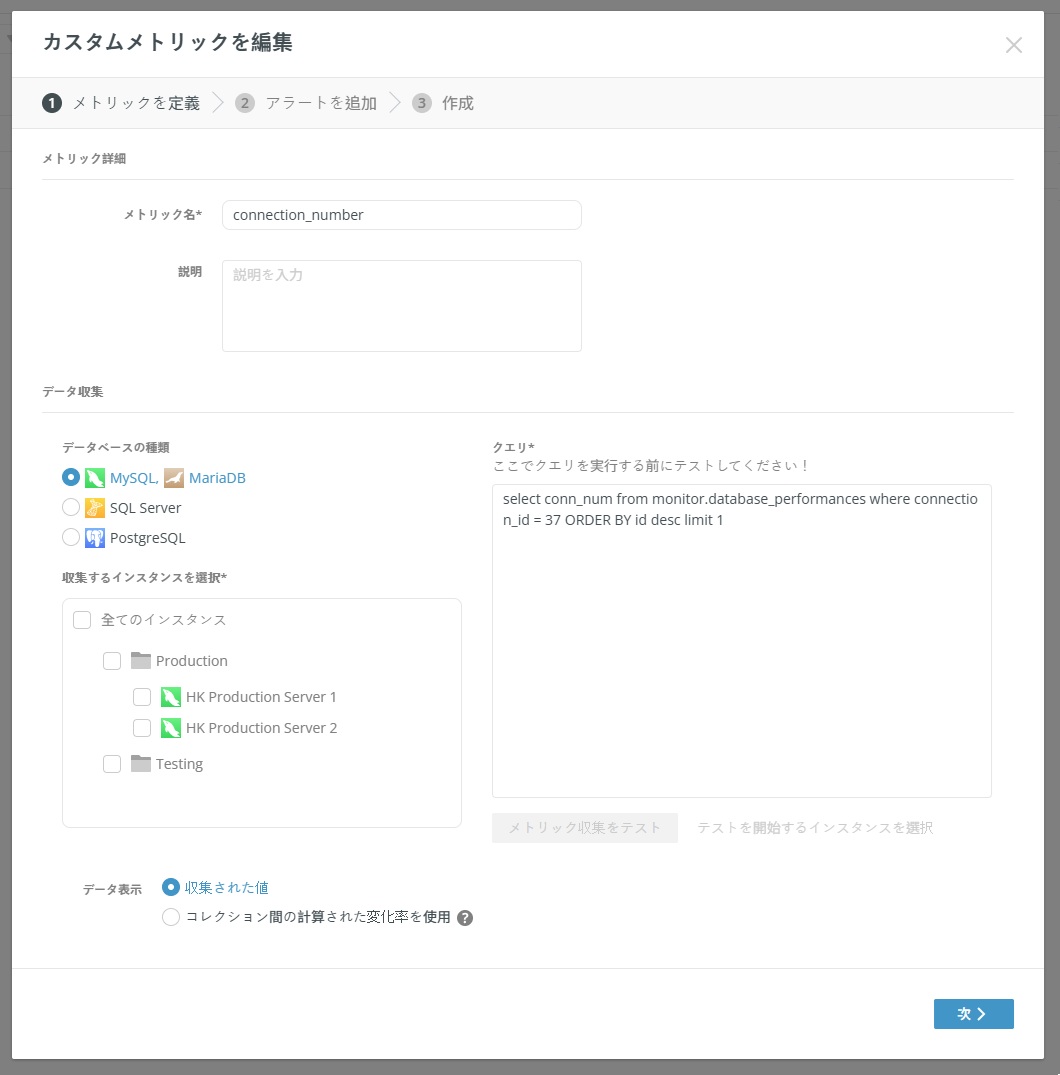Screen dimensions: 1060x1075
Task: Select the SQL Server radio button
Action: pos(71,508)
